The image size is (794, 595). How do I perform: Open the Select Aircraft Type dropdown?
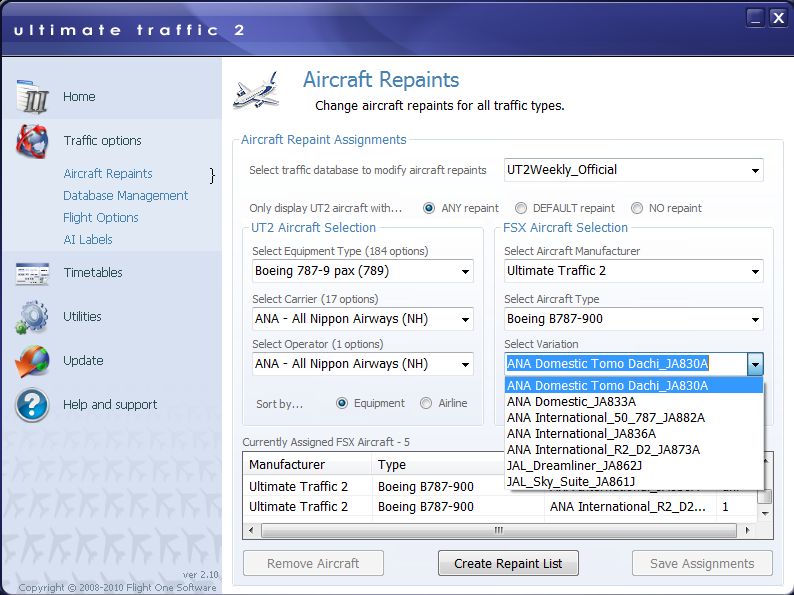pyautogui.click(x=633, y=319)
